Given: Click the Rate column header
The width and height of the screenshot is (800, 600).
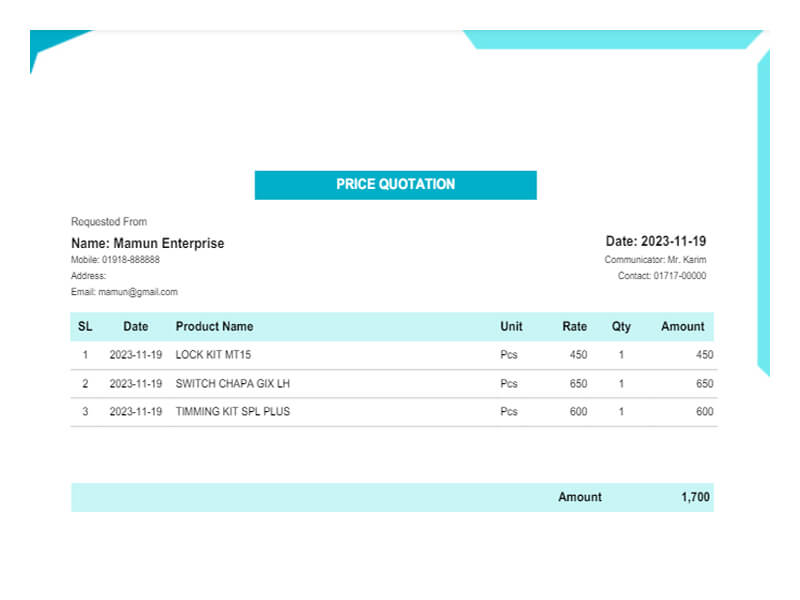Looking at the screenshot, I should (x=574, y=326).
